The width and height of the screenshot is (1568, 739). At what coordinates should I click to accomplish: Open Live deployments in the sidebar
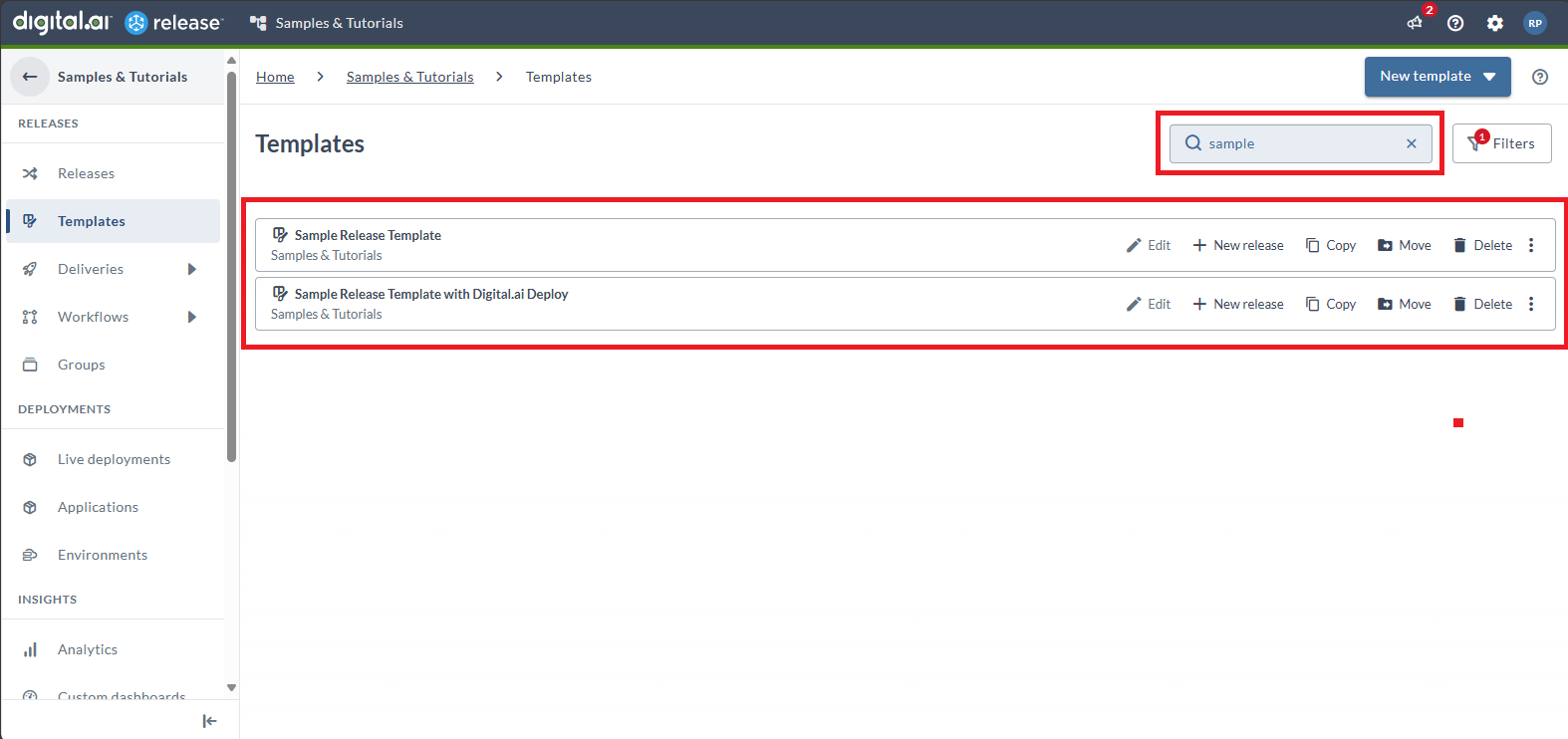click(114, 459)
